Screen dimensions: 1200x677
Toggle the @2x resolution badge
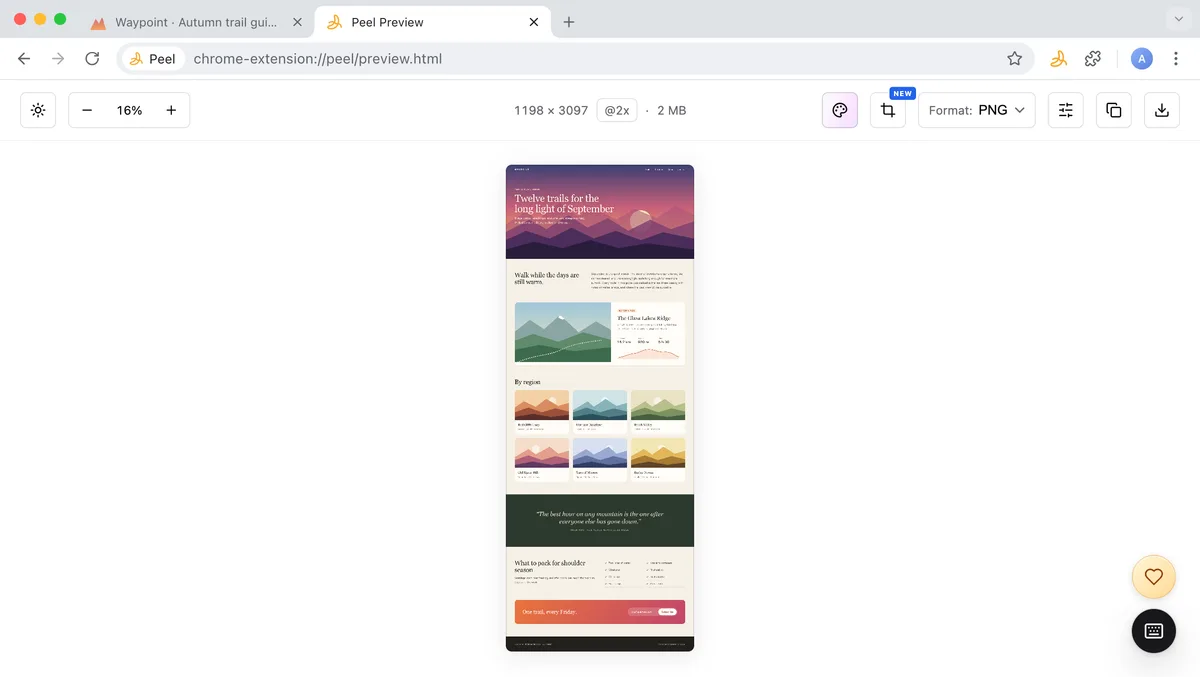click(617, 110)
